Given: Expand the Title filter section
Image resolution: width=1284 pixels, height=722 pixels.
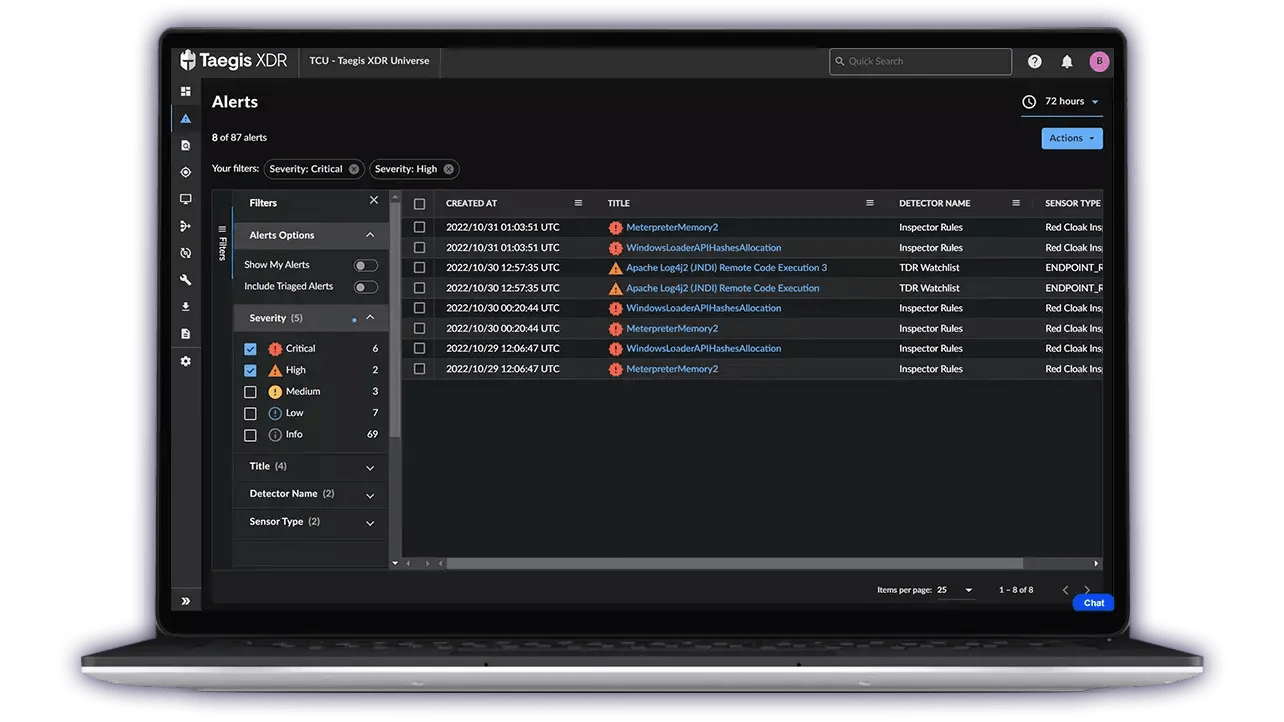Looking at the screenshot, I should (370, 468).
